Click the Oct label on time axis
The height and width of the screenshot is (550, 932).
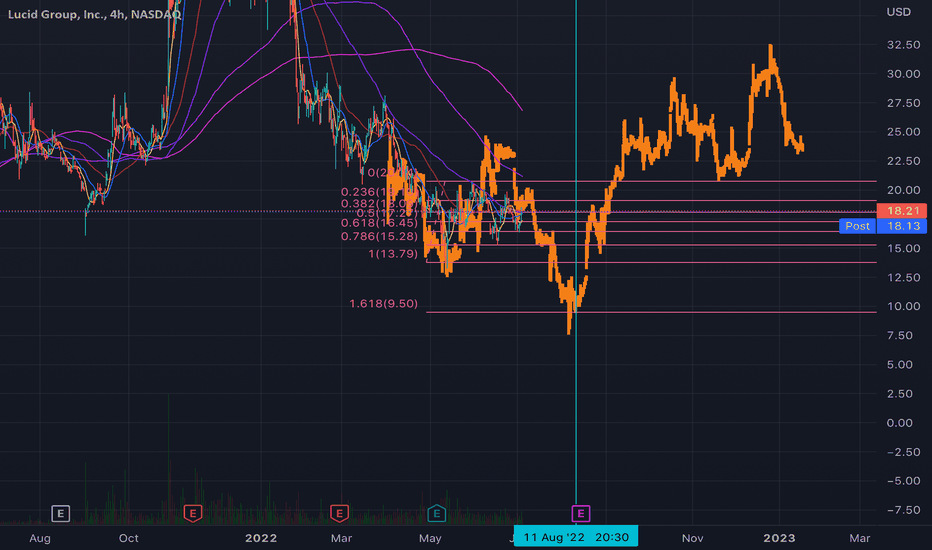coord(128,538)
